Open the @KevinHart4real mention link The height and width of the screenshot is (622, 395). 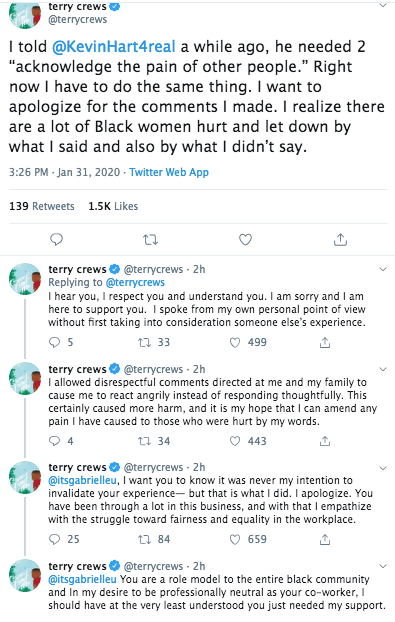coord(113,47)
